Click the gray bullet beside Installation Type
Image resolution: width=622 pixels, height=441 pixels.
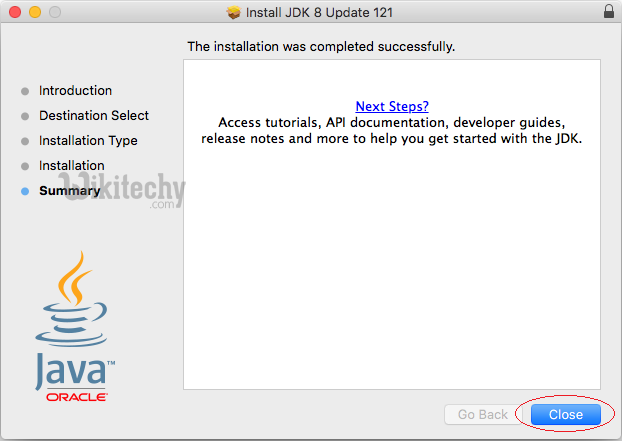(25, 141)
